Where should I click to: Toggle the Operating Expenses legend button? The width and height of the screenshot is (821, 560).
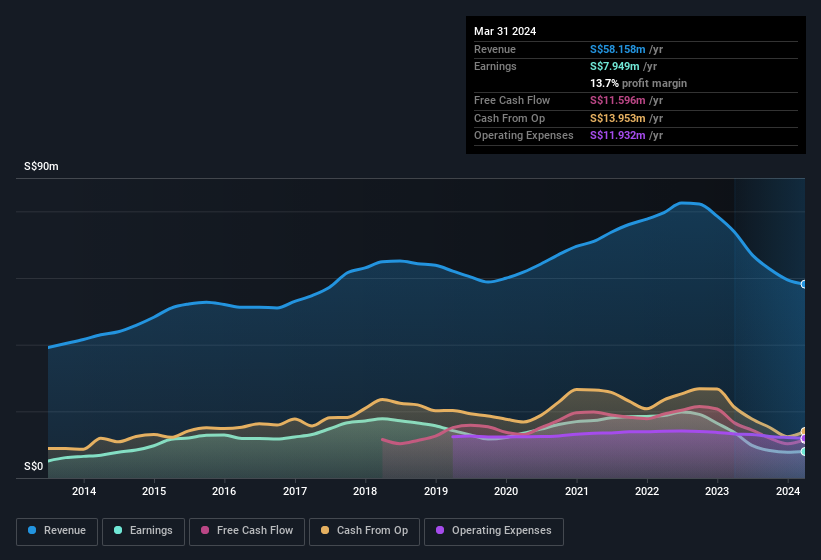[x=494, y=531]
